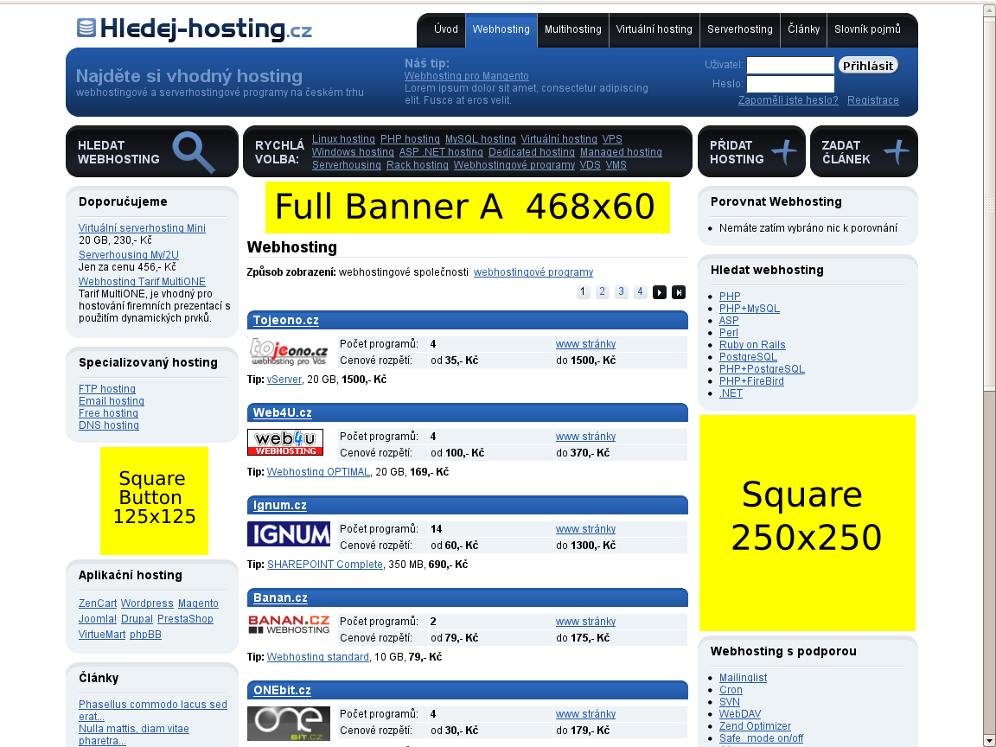
Task: Open the Banan.cz heading link
Action: [x=280, y=598]
